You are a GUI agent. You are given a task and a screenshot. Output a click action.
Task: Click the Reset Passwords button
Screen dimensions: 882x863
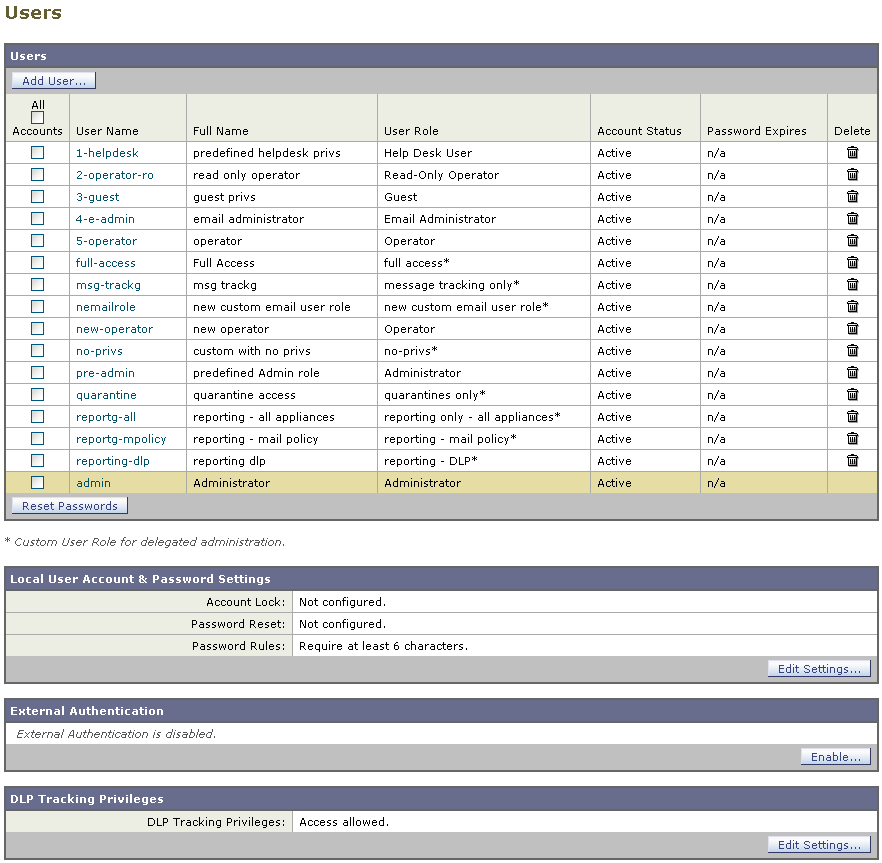70,505
